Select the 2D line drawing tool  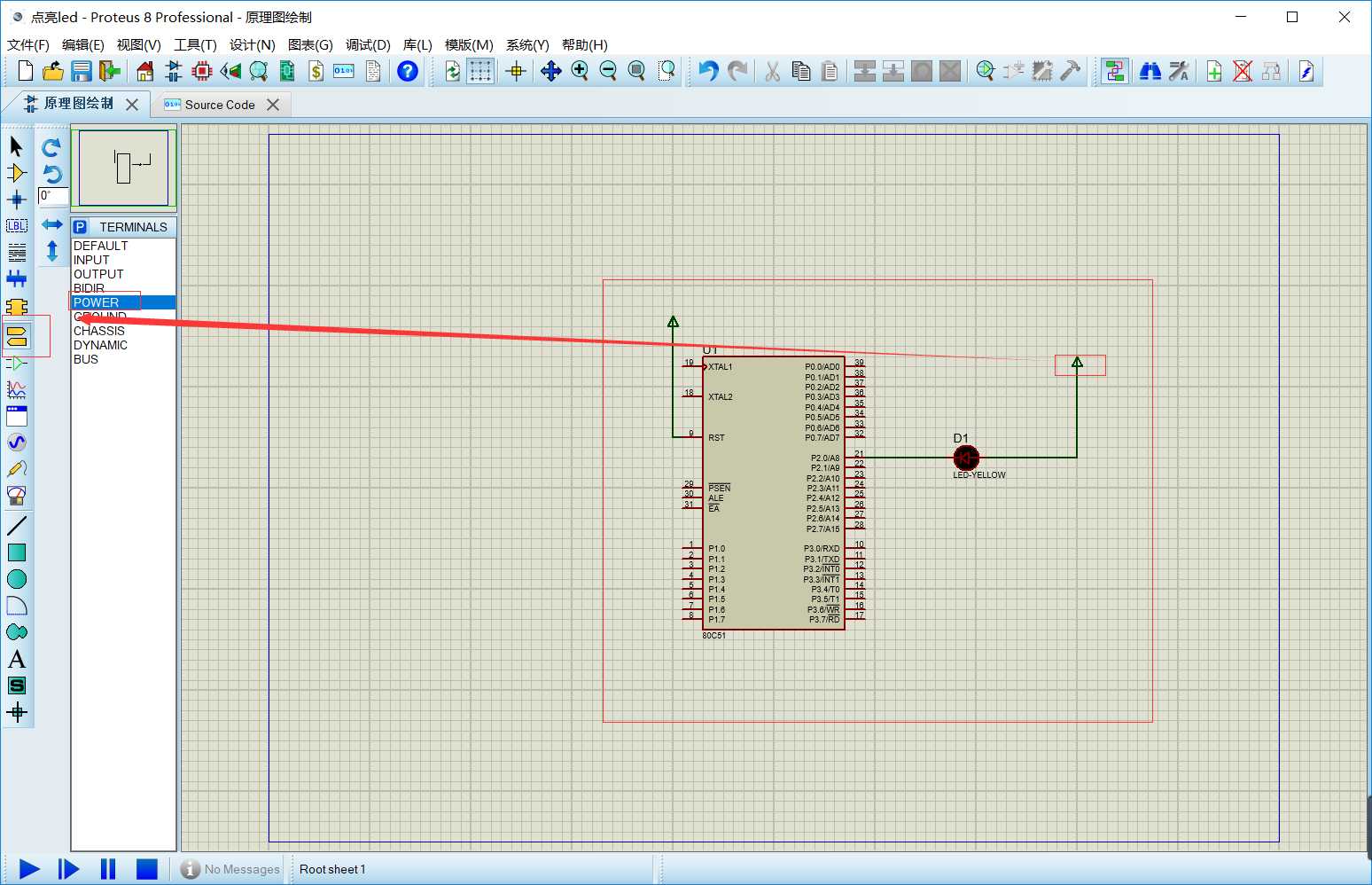point(16,526)
